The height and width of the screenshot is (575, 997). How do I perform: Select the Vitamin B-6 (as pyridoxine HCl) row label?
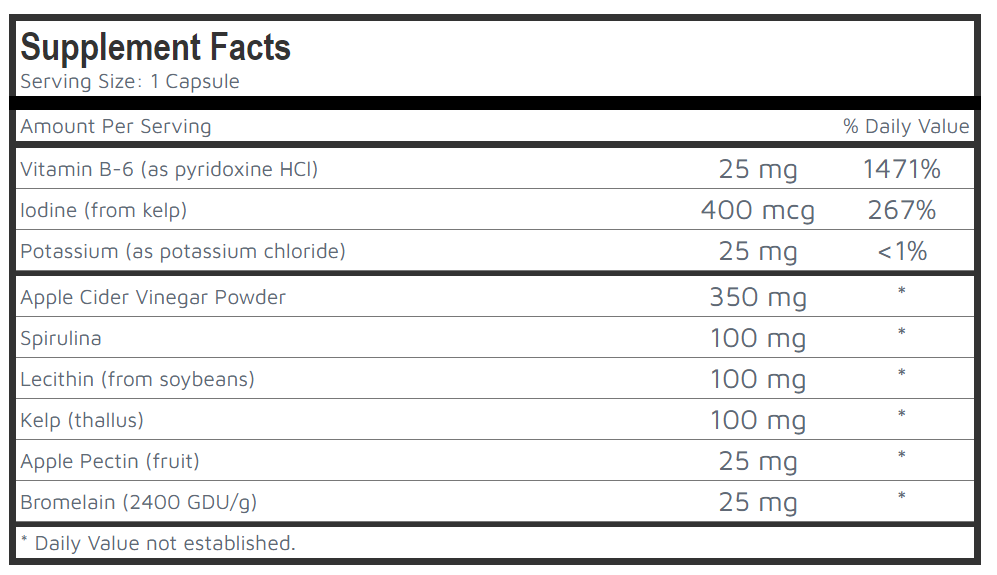[169, 170]
